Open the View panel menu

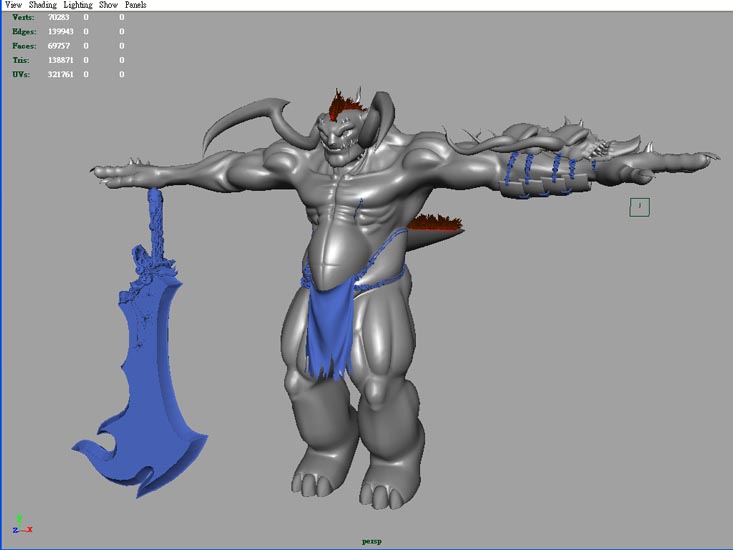[14, 5]
